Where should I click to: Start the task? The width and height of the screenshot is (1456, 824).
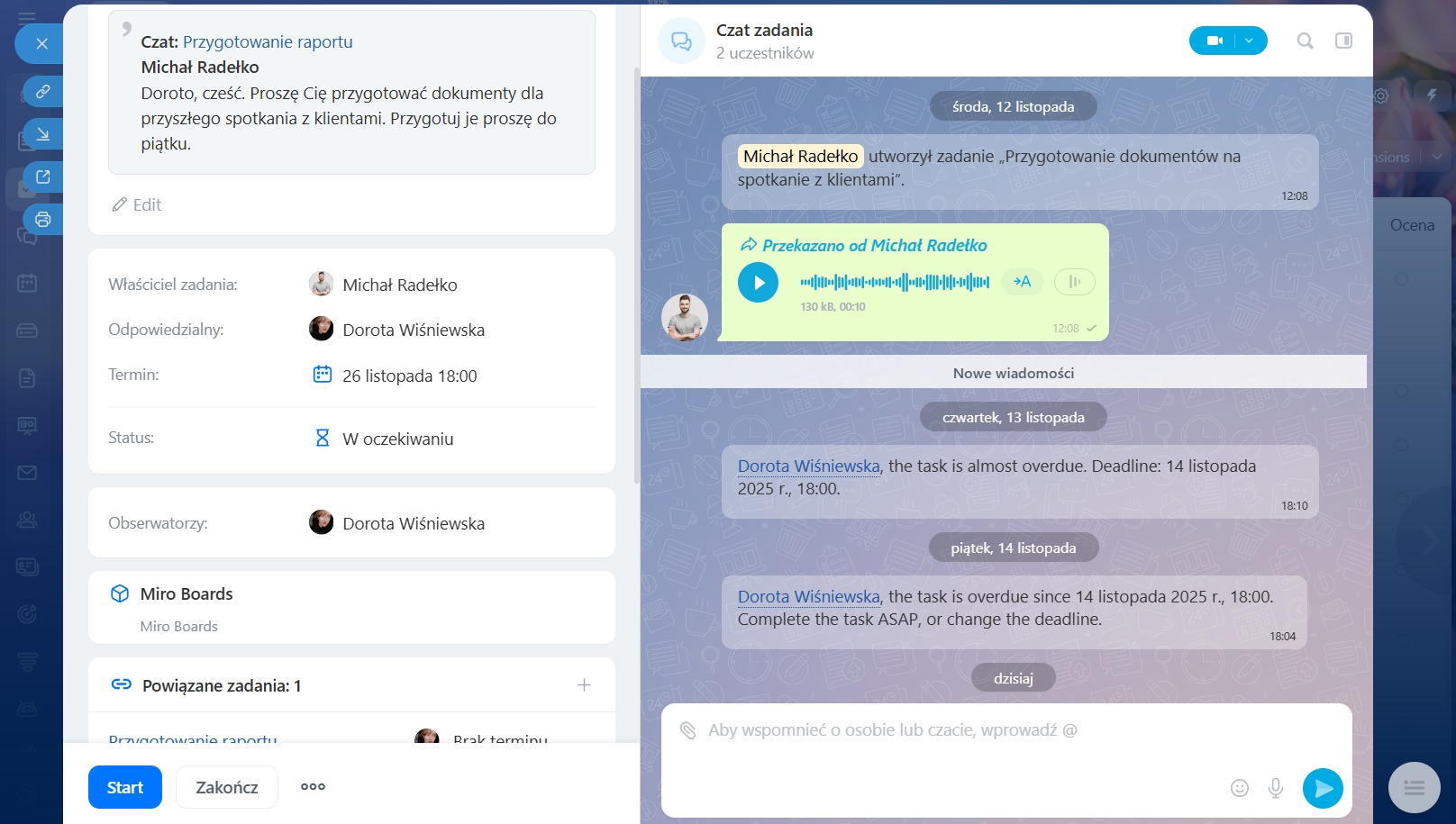pos(125,788)
